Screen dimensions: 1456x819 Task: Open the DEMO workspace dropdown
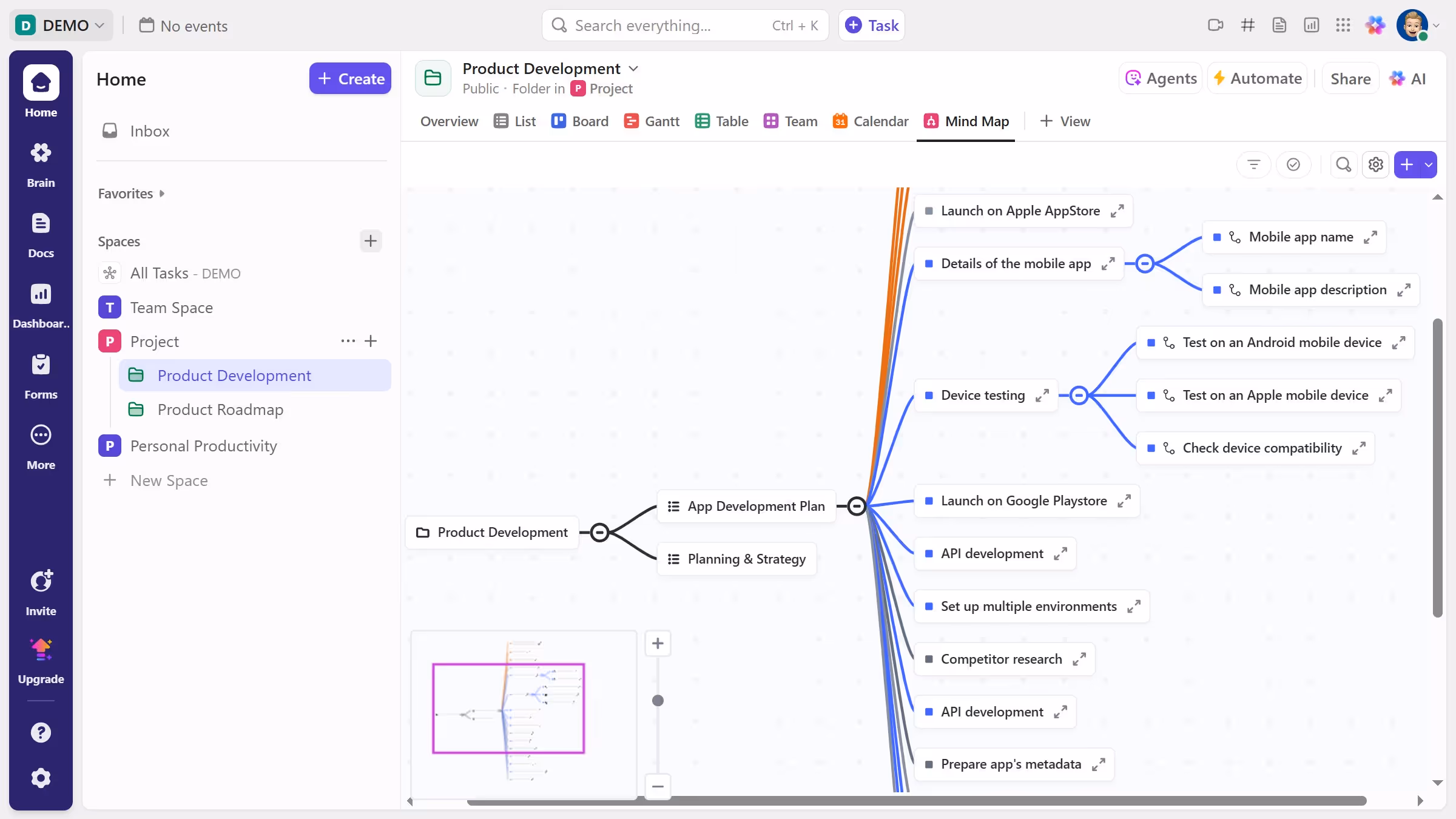[x=61, y=25]
